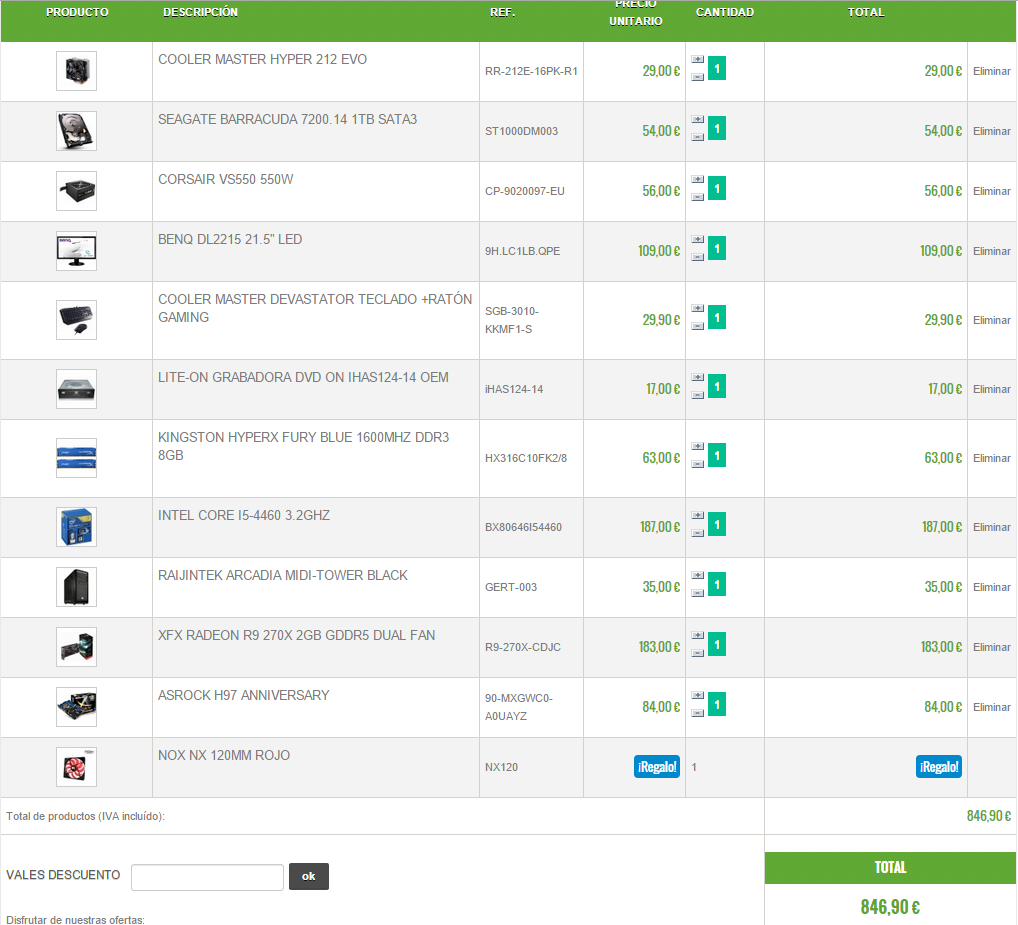Click the CANTIDAD column header
Image resolution: width=1018 pixels, height=925 pixels.
tap(725, 12)
